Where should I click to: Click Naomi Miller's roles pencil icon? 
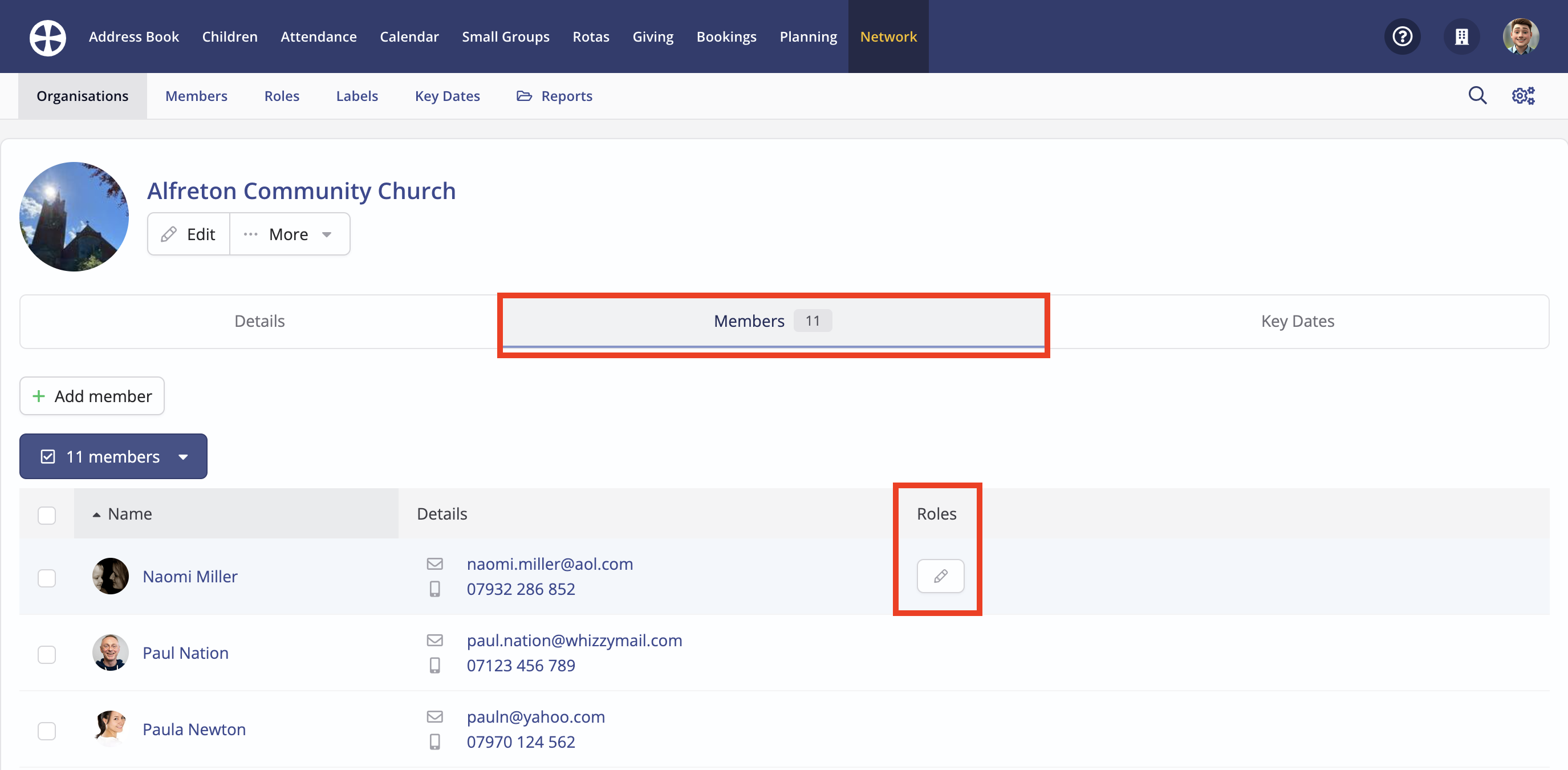(940, 576)
